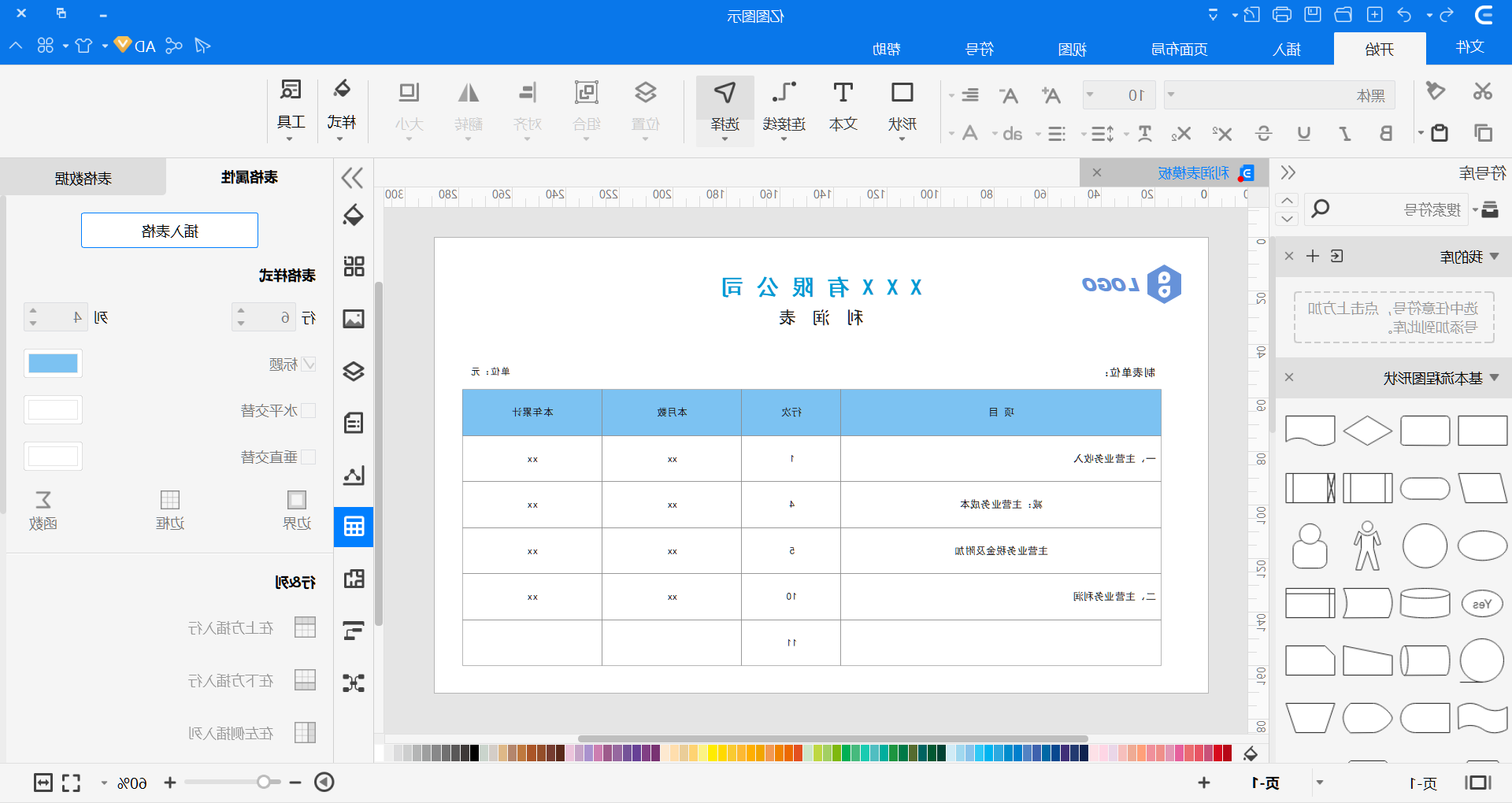Click the Format Painter brush icon
Viewport: 1512px width, 803px height.
tap(1436, 91)
